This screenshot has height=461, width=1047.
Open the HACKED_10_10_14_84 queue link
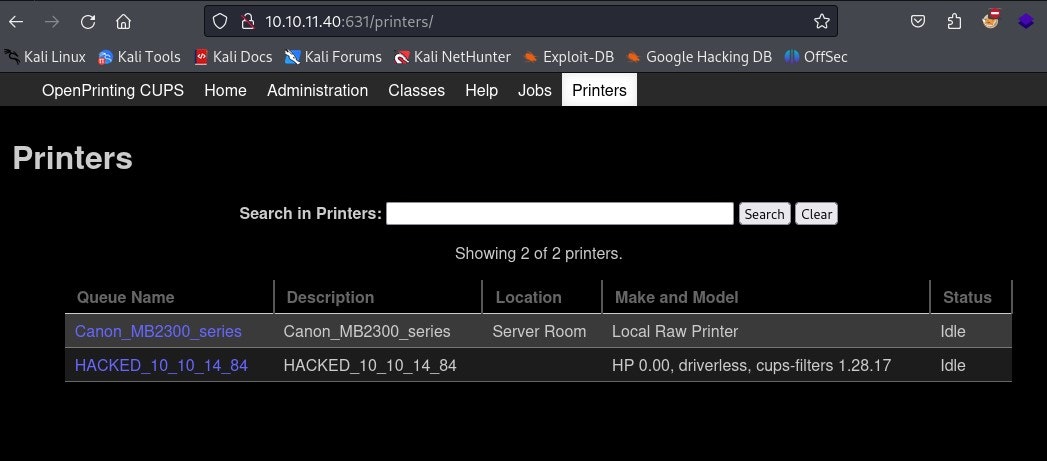click(x=161, y=365)
